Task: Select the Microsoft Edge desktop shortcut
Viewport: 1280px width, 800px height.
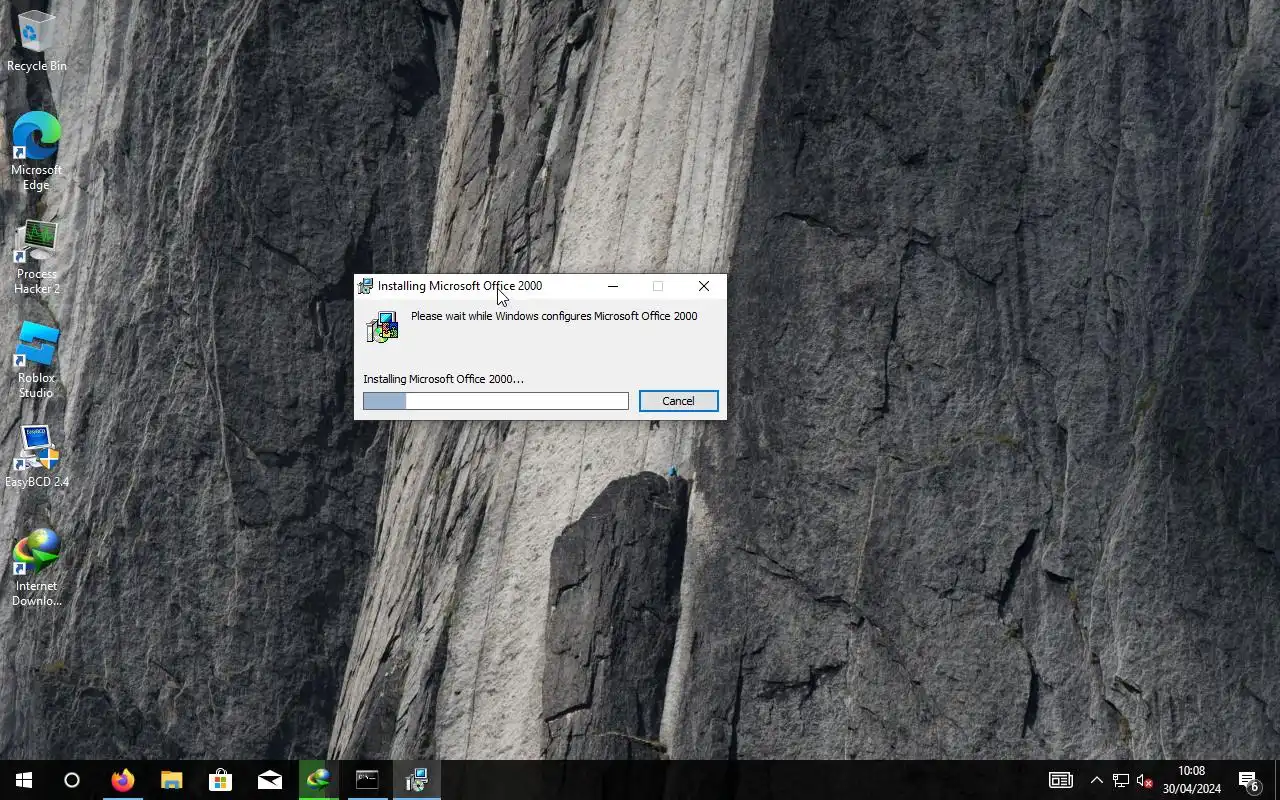Action: coord(37,152)
